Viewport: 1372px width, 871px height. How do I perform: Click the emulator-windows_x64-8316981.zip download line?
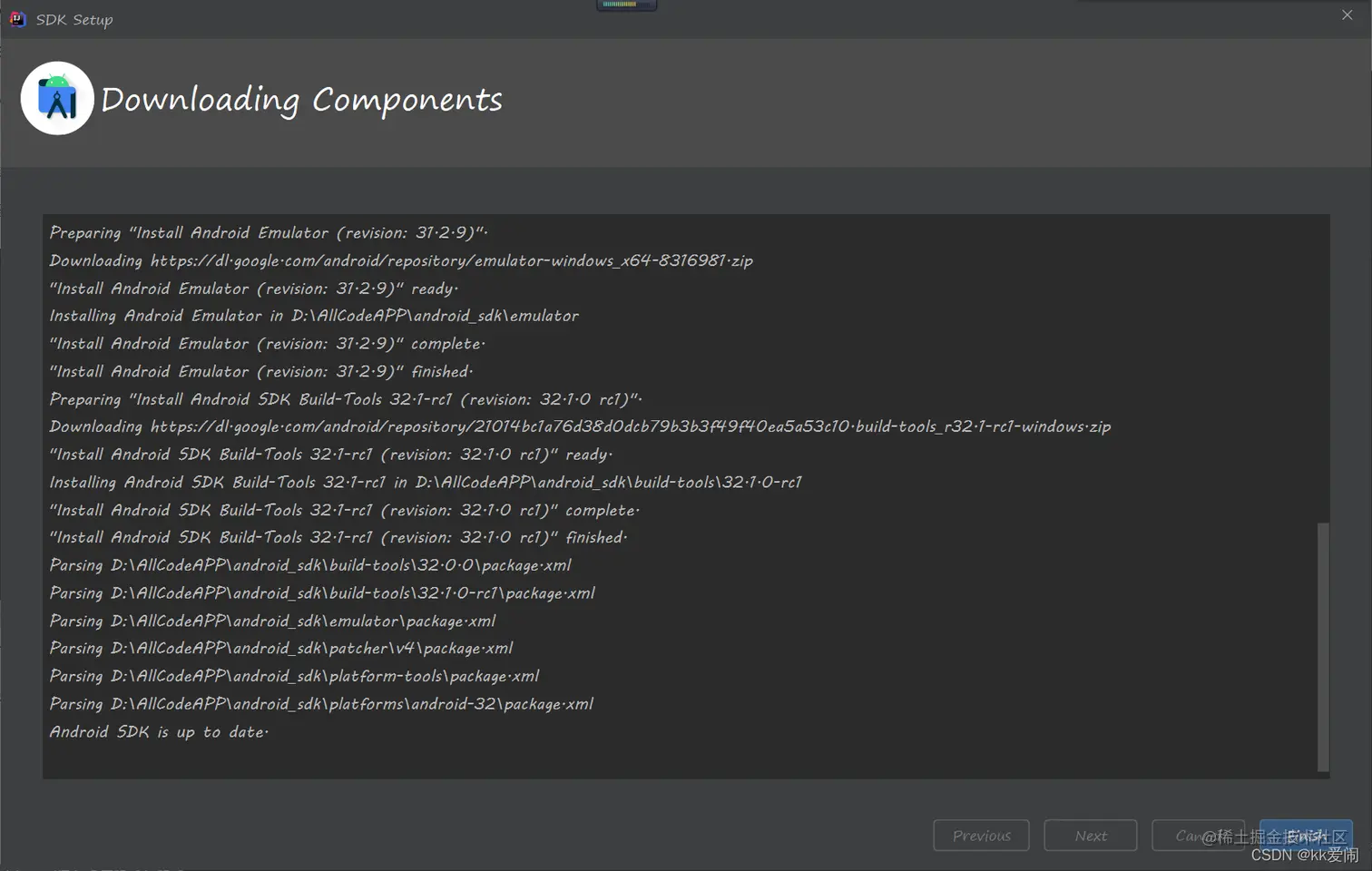pyautogui.click(x=401, y=261)
